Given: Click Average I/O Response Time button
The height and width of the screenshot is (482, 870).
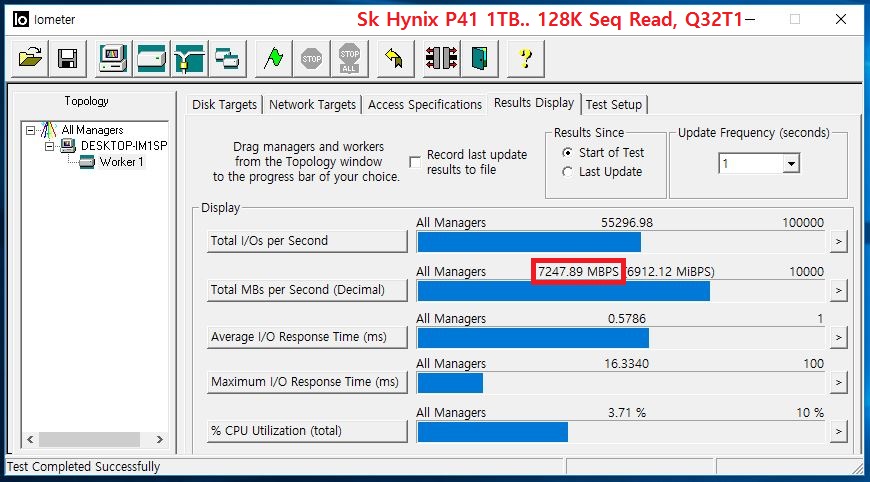Looking at the screenshot, I should click(307, 337).
